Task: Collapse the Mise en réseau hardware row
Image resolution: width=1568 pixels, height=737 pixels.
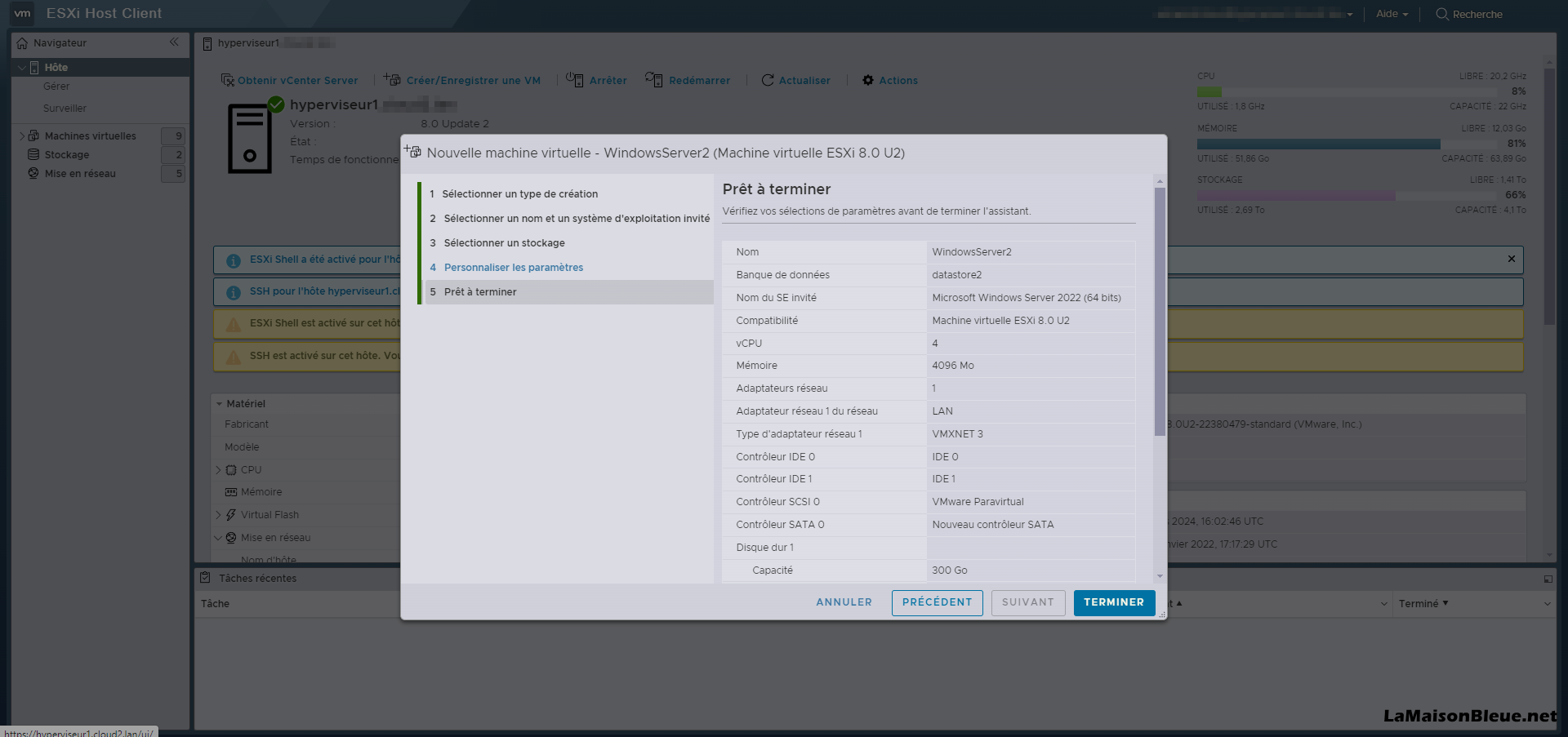Action: (x=219, y=538)
